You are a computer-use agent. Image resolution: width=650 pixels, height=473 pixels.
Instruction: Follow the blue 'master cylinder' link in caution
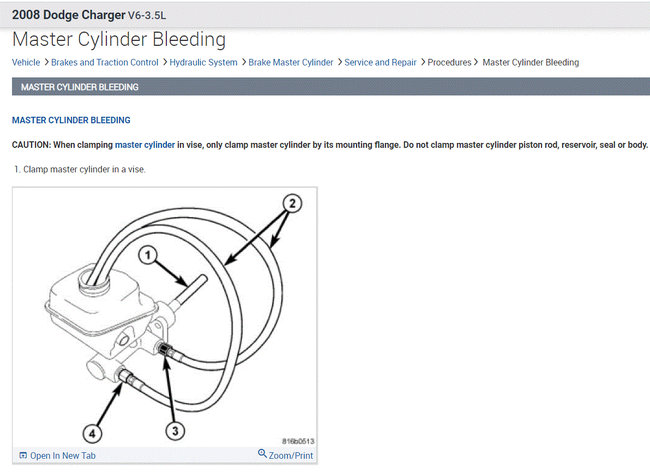click(x=145, y=145)
